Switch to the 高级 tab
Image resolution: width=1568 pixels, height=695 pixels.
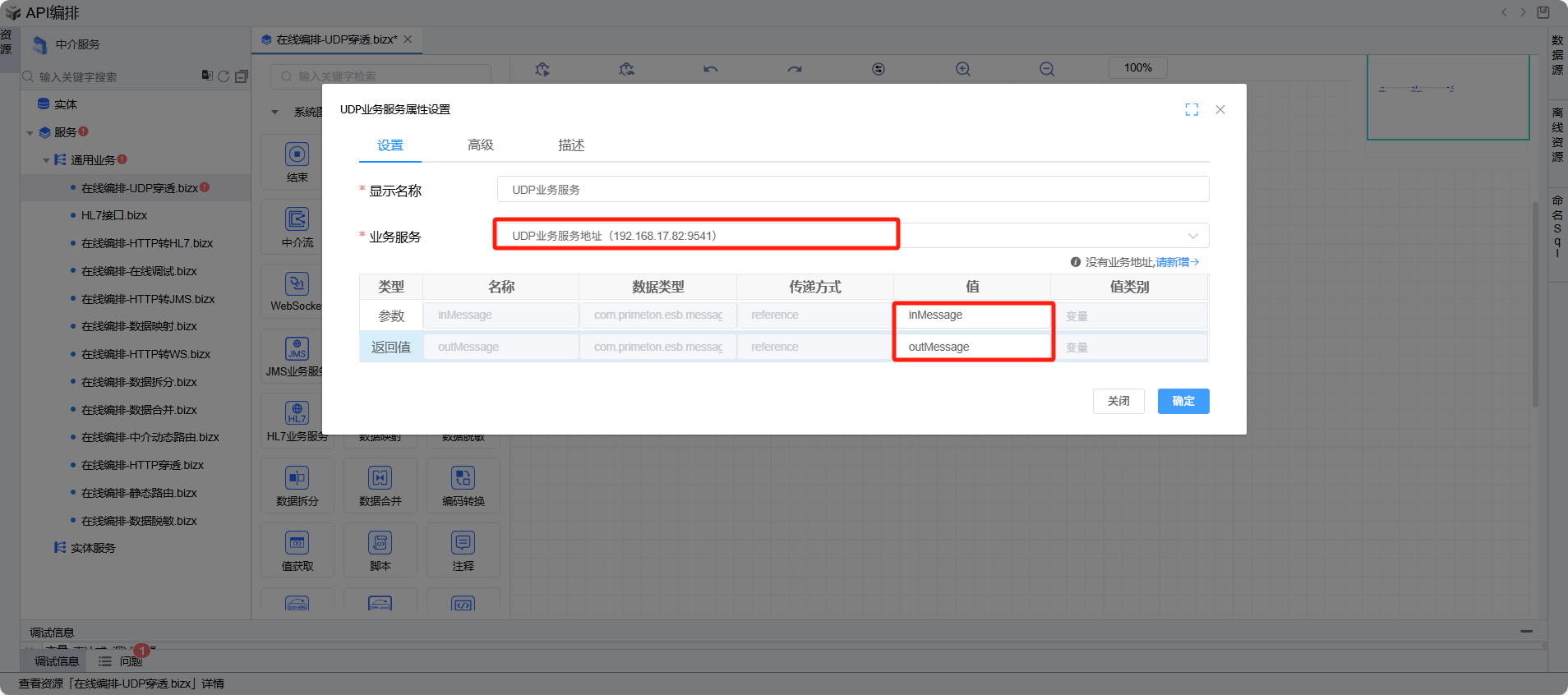click(480, 145)
